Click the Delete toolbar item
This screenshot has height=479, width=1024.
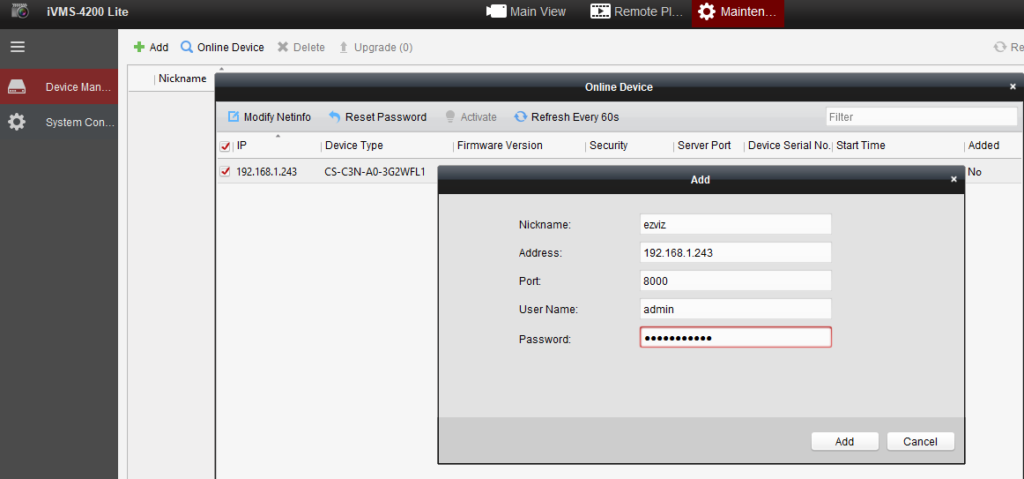[301, 47]
